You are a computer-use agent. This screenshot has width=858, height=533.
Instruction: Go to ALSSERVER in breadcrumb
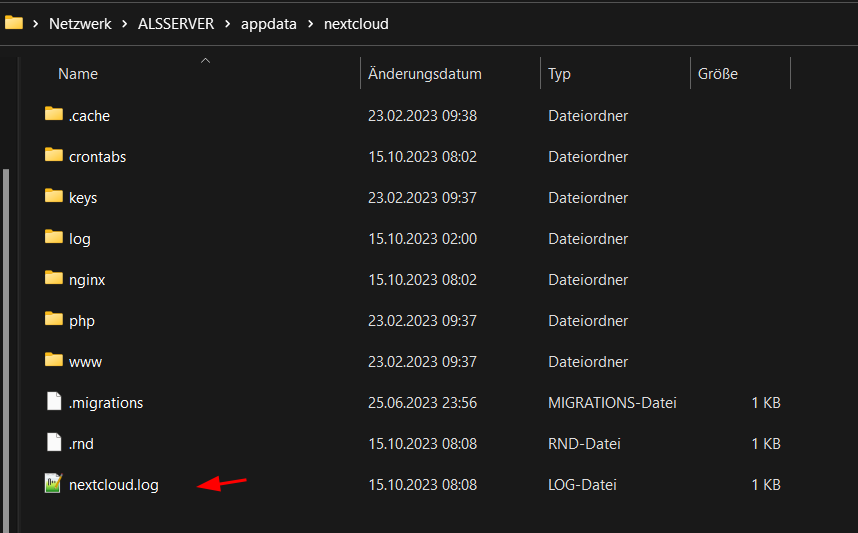(x=176, y=24)
